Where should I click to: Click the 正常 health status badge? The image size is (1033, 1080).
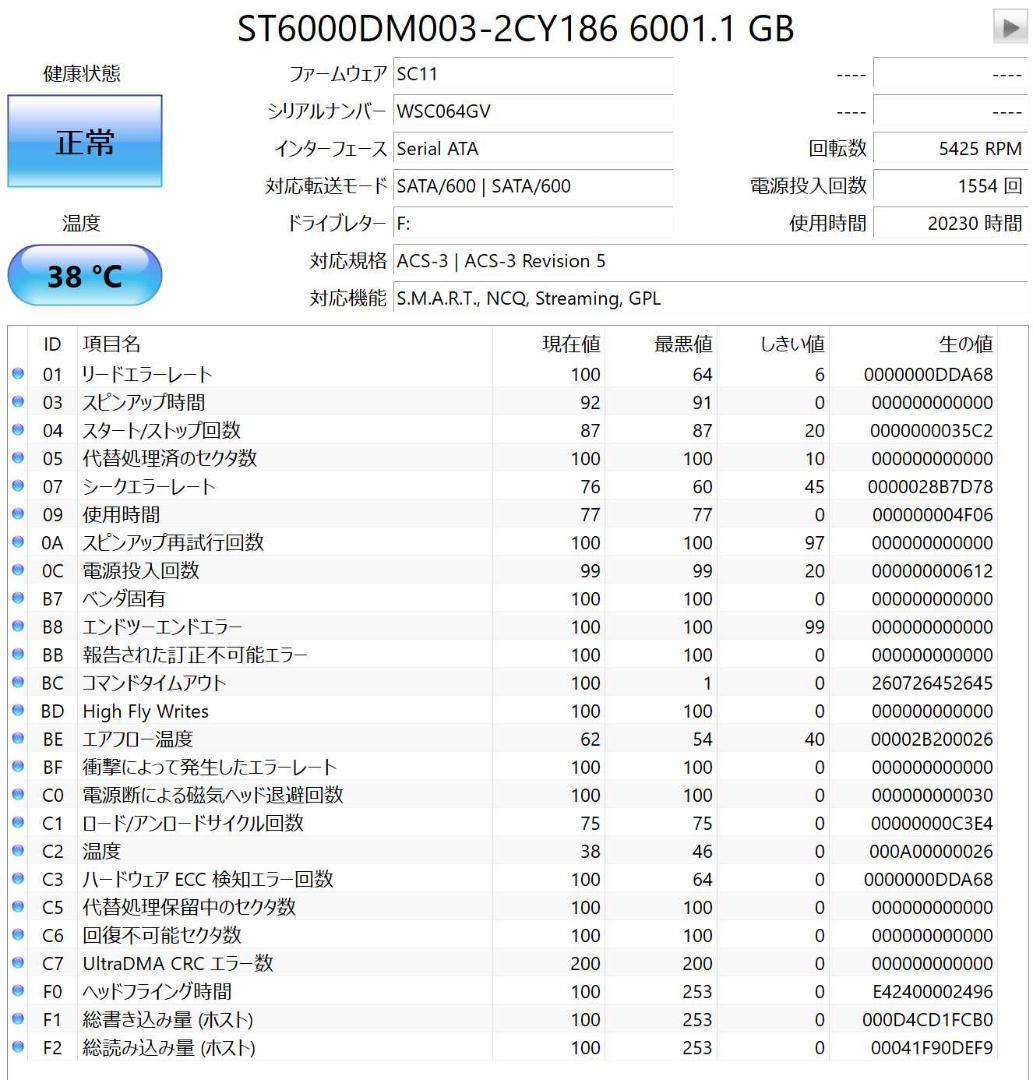click(84, 143)
